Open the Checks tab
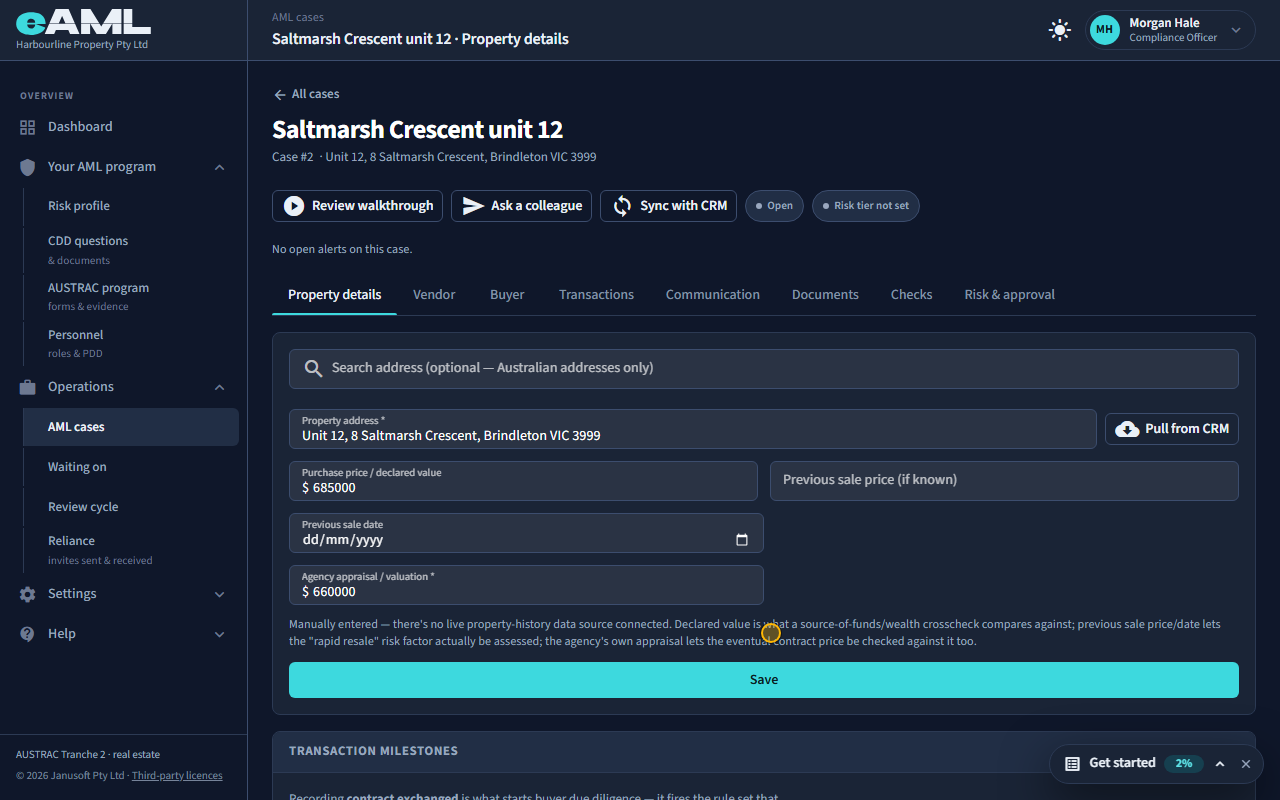This screenshot has width=1280, height=800. tap(911, 295)
